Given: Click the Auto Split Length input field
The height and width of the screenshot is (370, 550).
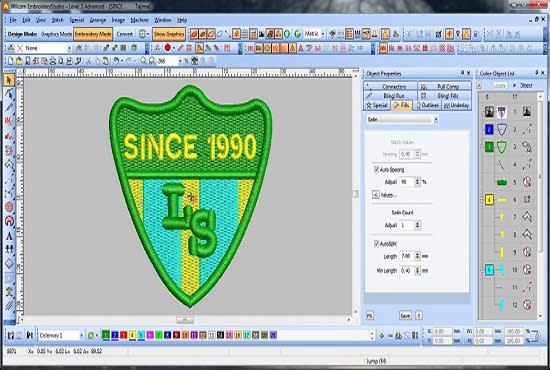Looking at the screenshot, I should tap(407, 256).
